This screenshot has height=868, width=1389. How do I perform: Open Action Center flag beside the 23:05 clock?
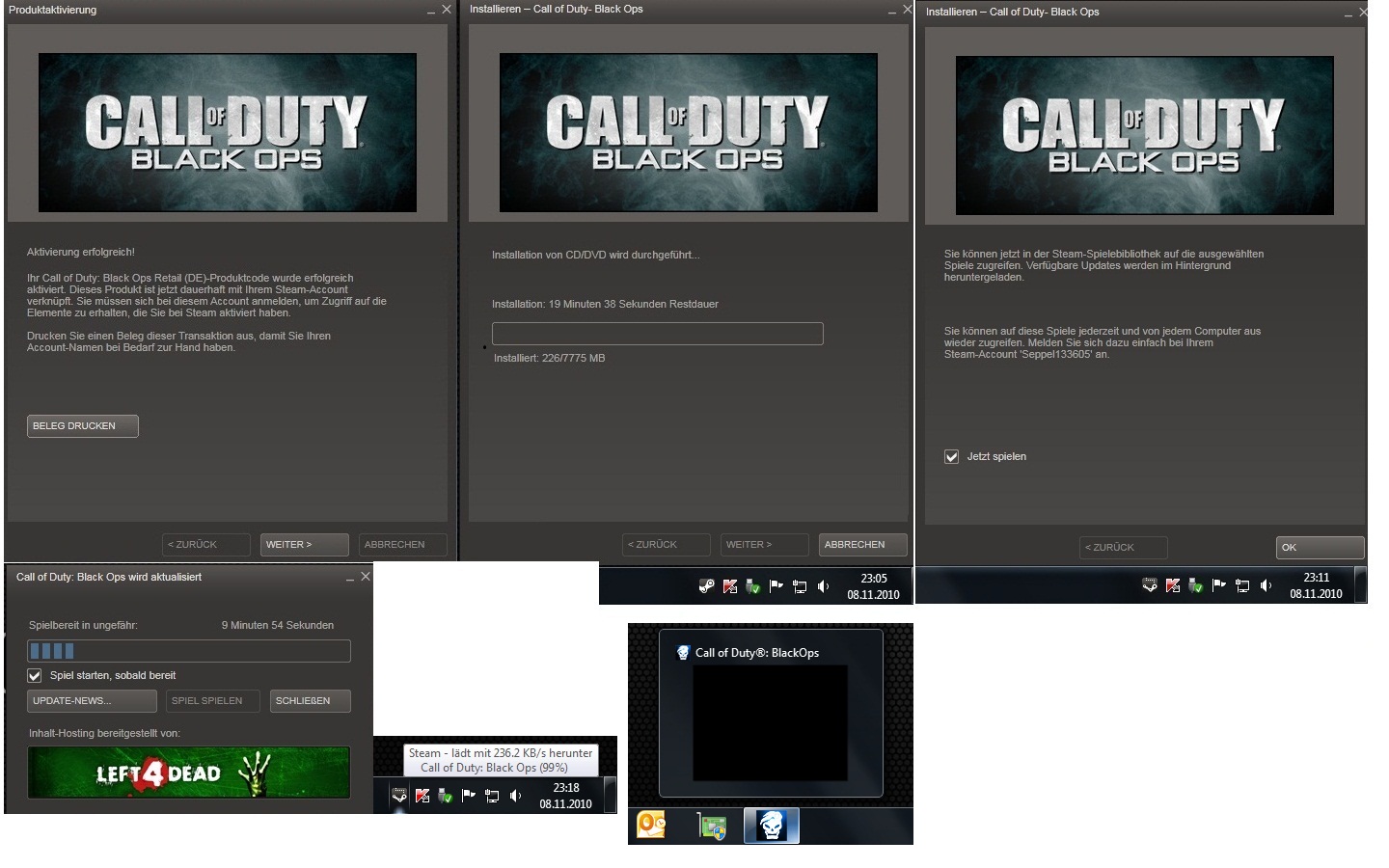[776, 585]
